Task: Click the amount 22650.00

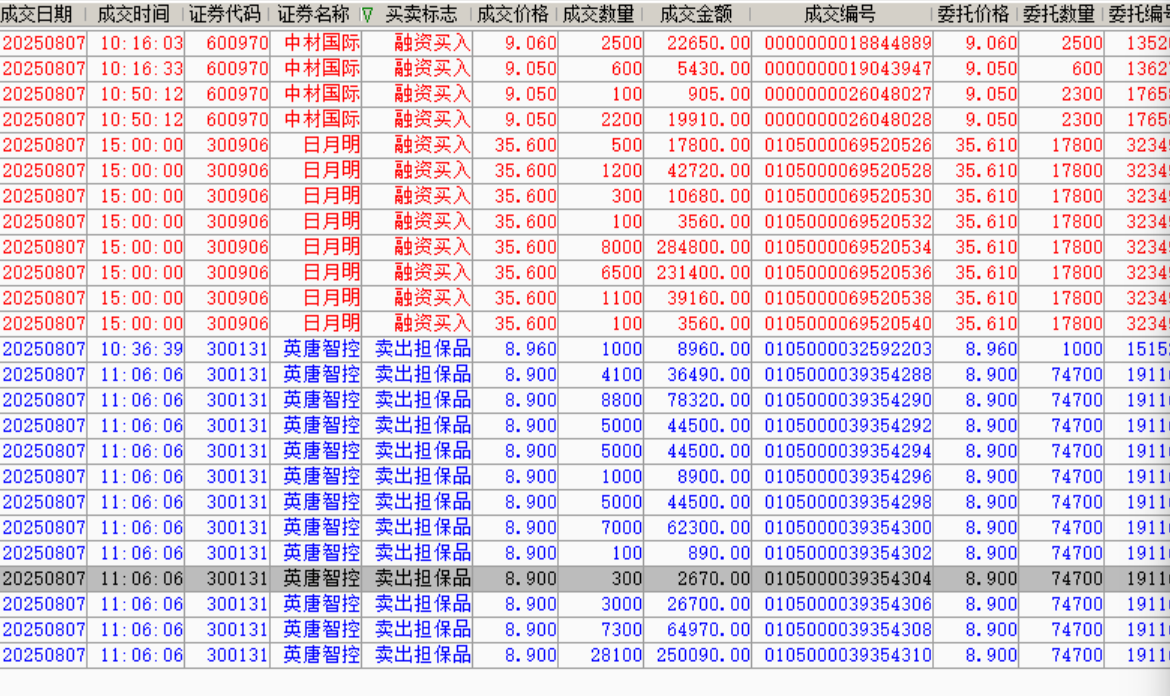Action: tap(708, 43)
